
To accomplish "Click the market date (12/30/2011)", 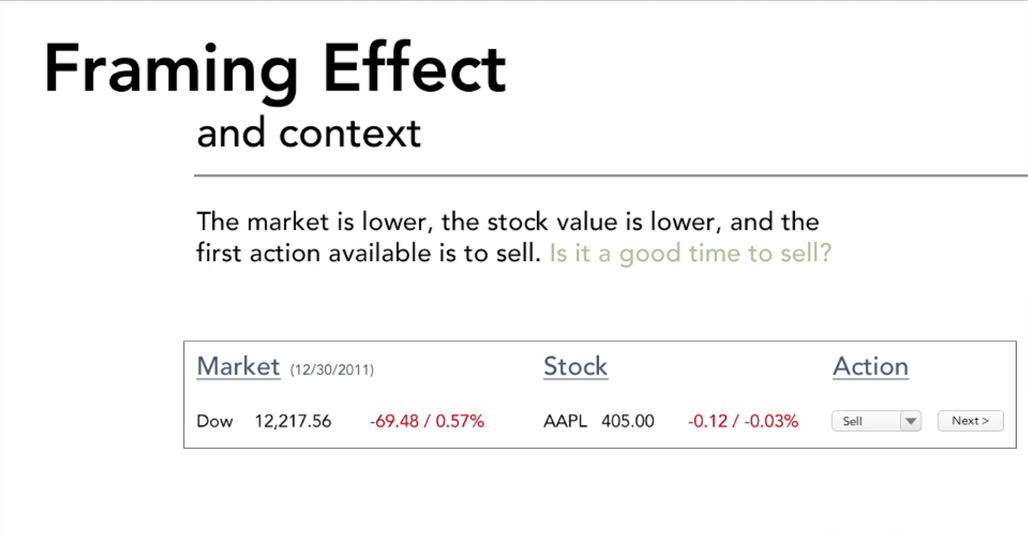I will coord(332,370).
